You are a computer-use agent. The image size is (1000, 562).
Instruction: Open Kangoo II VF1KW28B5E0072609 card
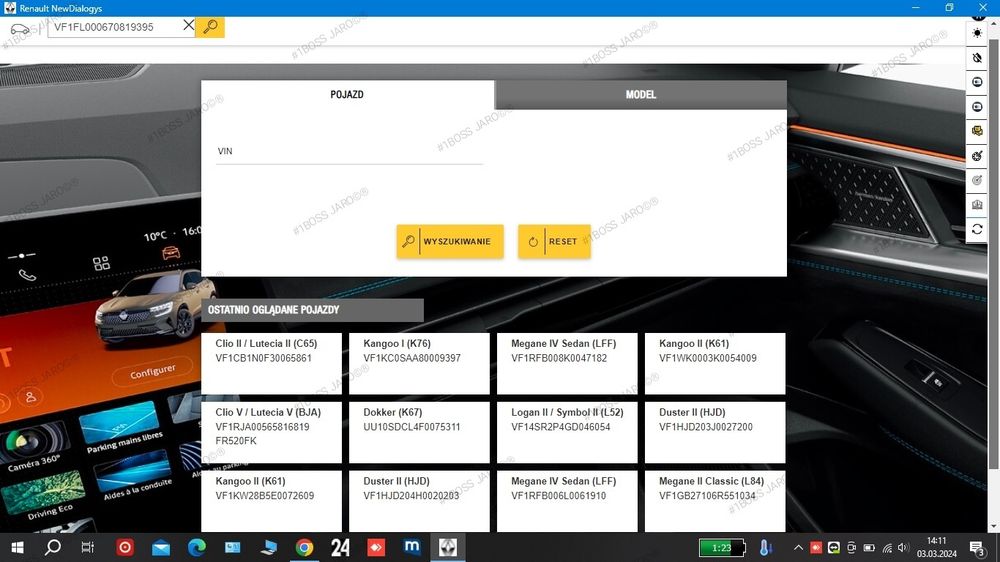click(272, 501)
